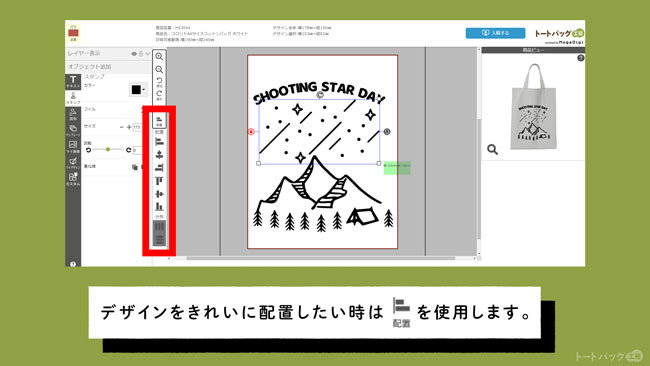
Task: Click the size value input field
Action: [137, 127]
